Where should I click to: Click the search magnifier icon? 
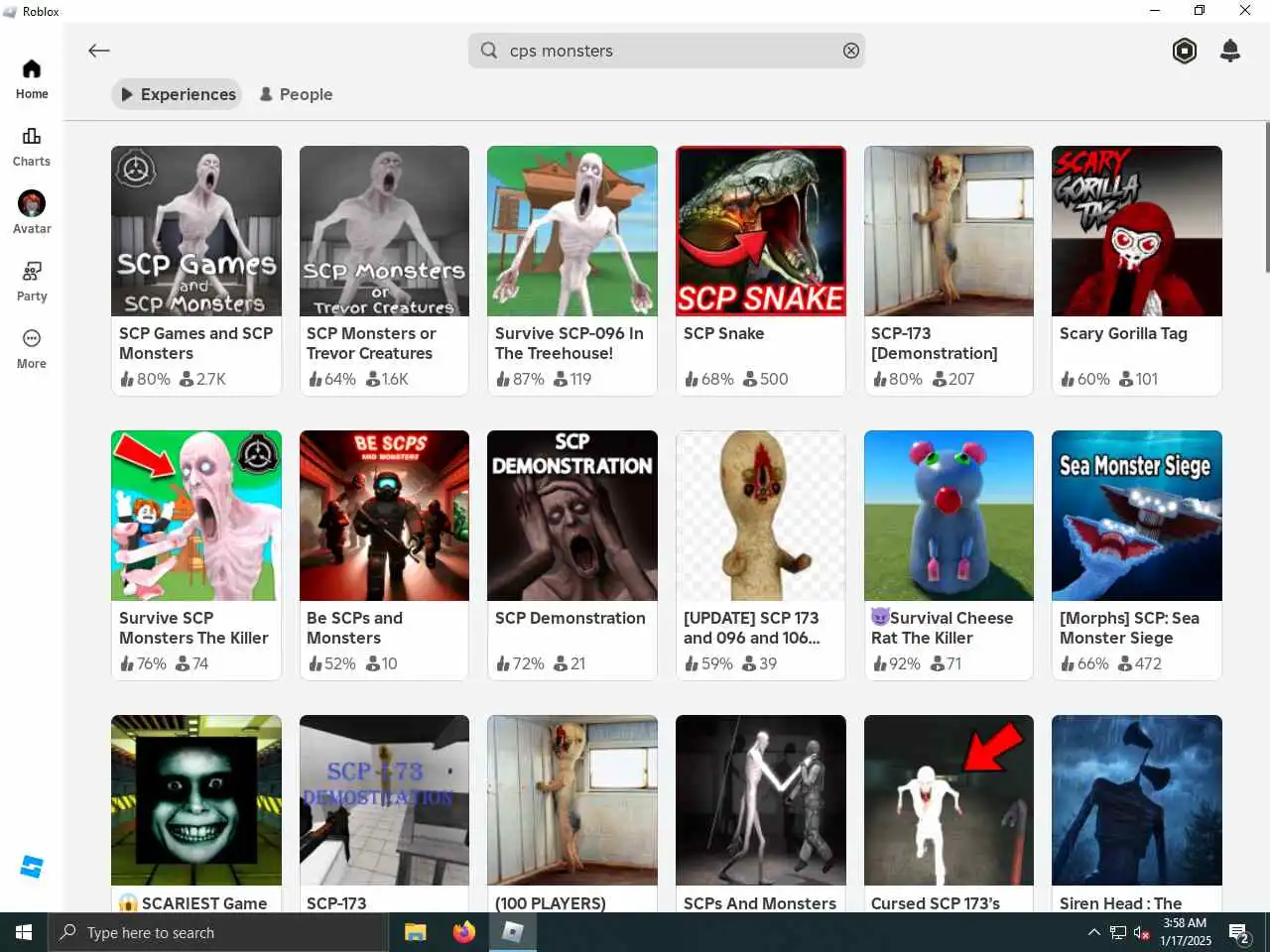pyautogui.click(x=489, y=50)
